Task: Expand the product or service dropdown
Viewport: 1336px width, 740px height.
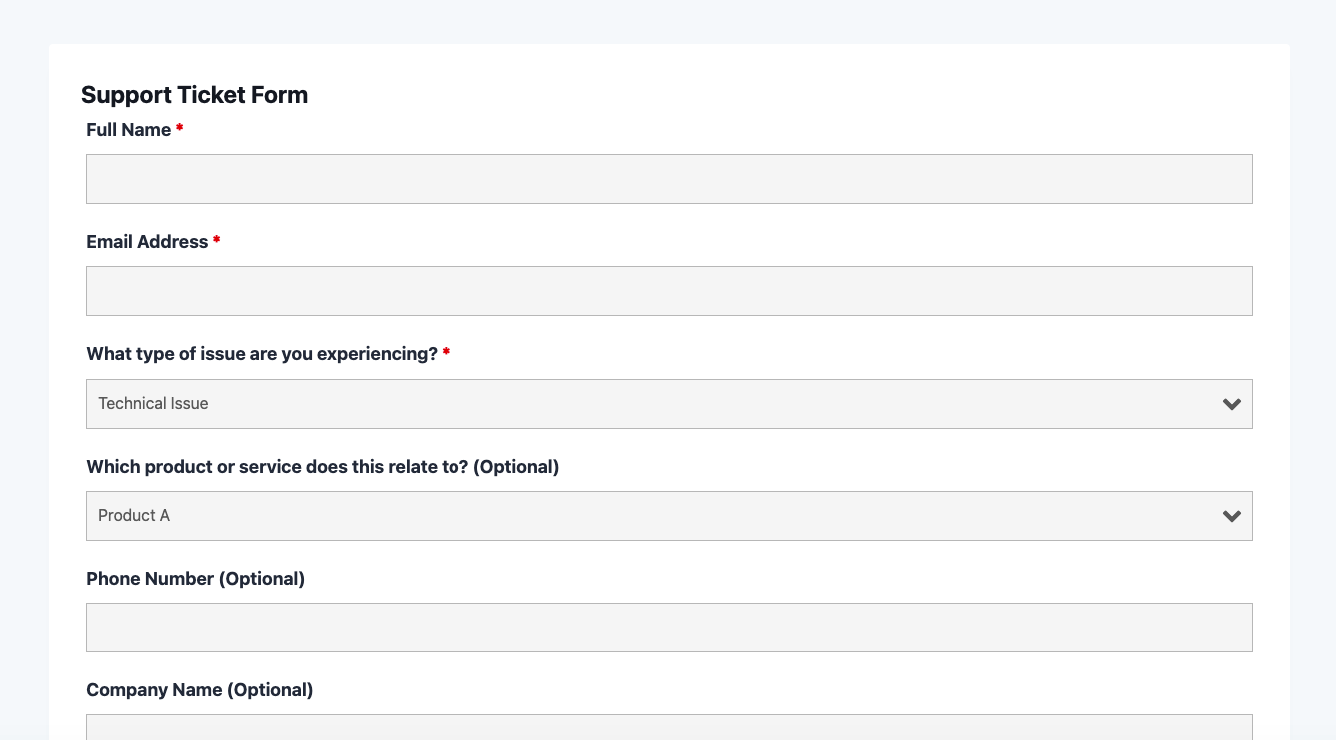Action: (668, 516)
